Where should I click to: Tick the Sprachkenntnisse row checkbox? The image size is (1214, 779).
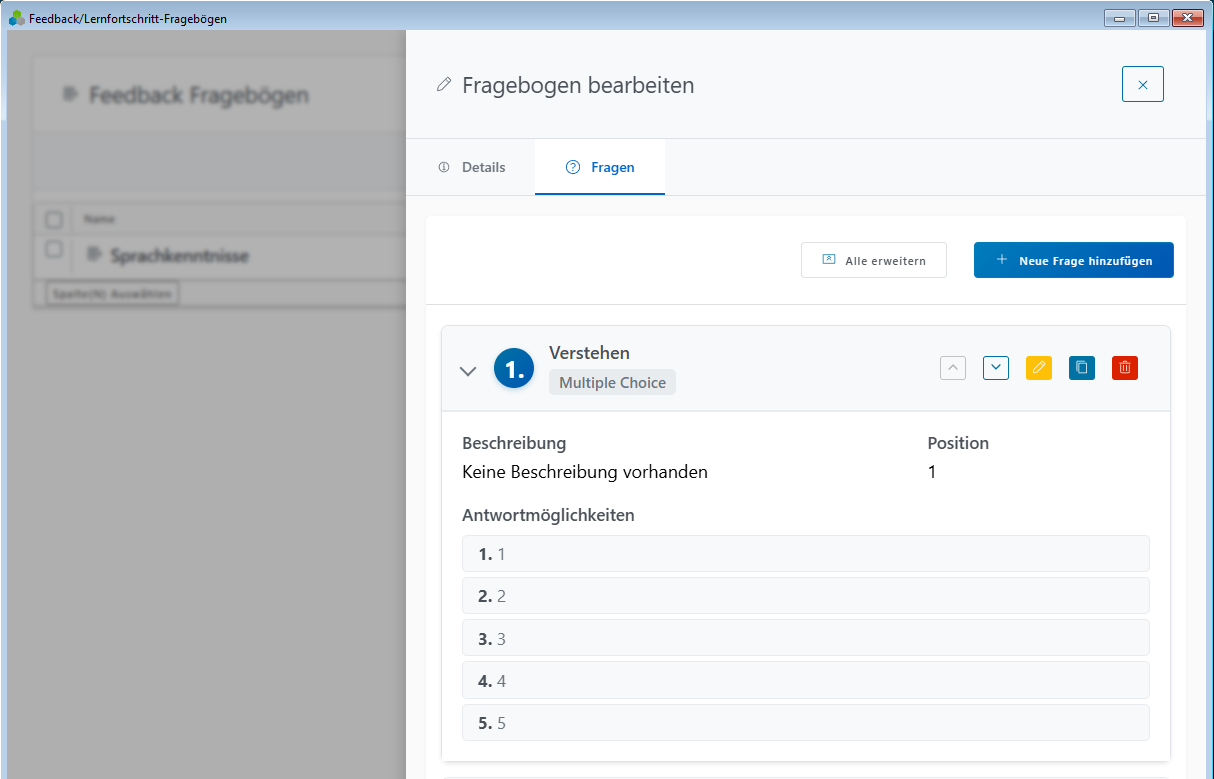[54, 249]
